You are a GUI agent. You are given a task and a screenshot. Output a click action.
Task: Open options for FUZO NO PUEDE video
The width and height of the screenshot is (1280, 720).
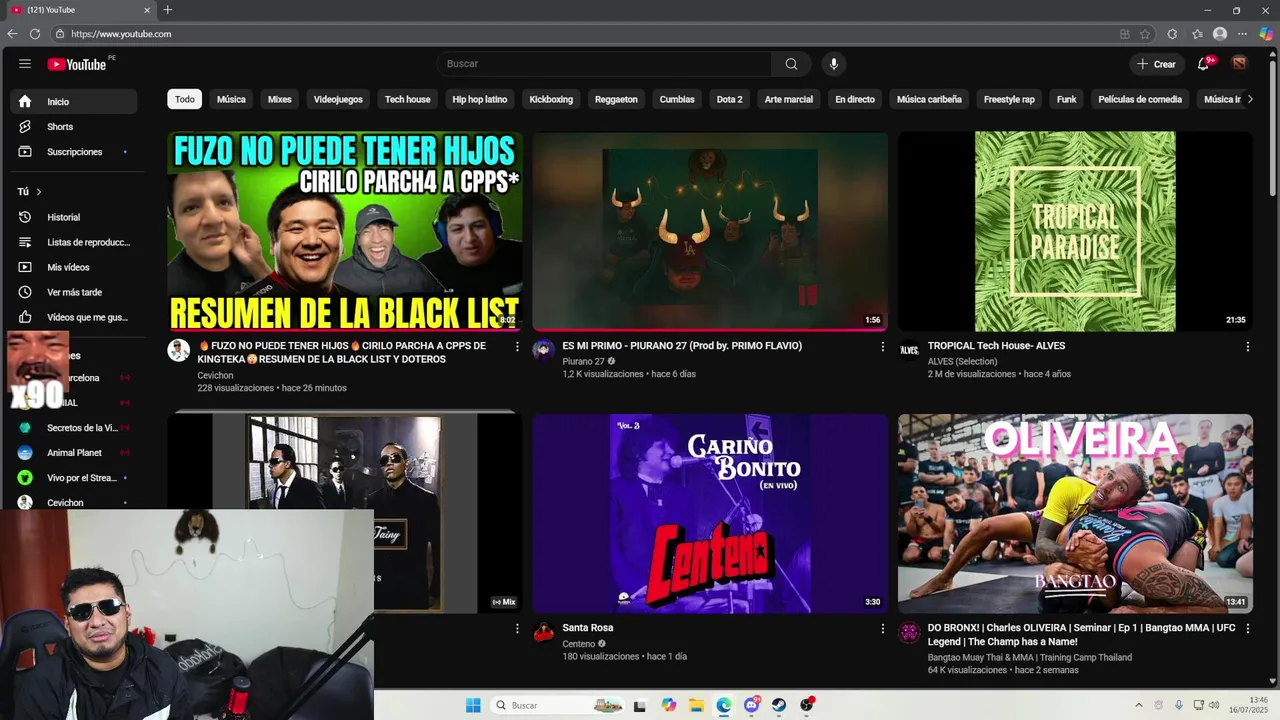click(517, 346)
